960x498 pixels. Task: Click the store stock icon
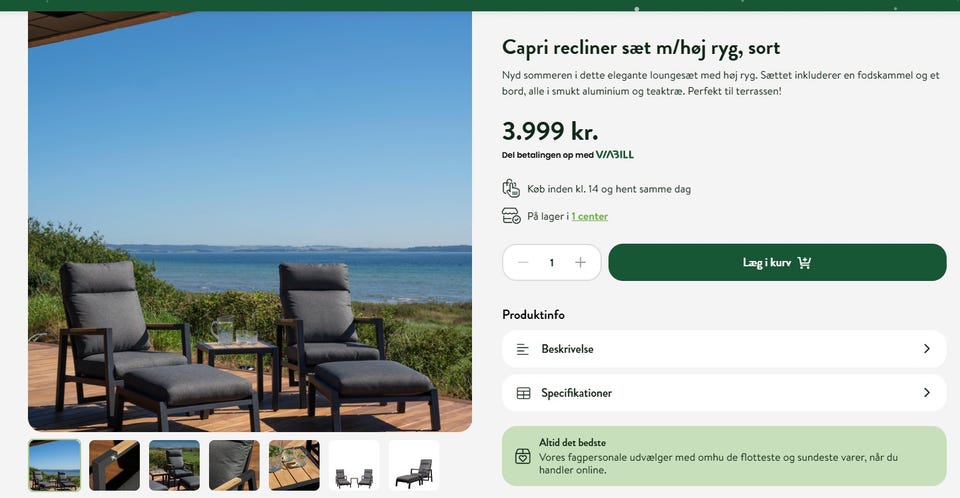point(511,216)
